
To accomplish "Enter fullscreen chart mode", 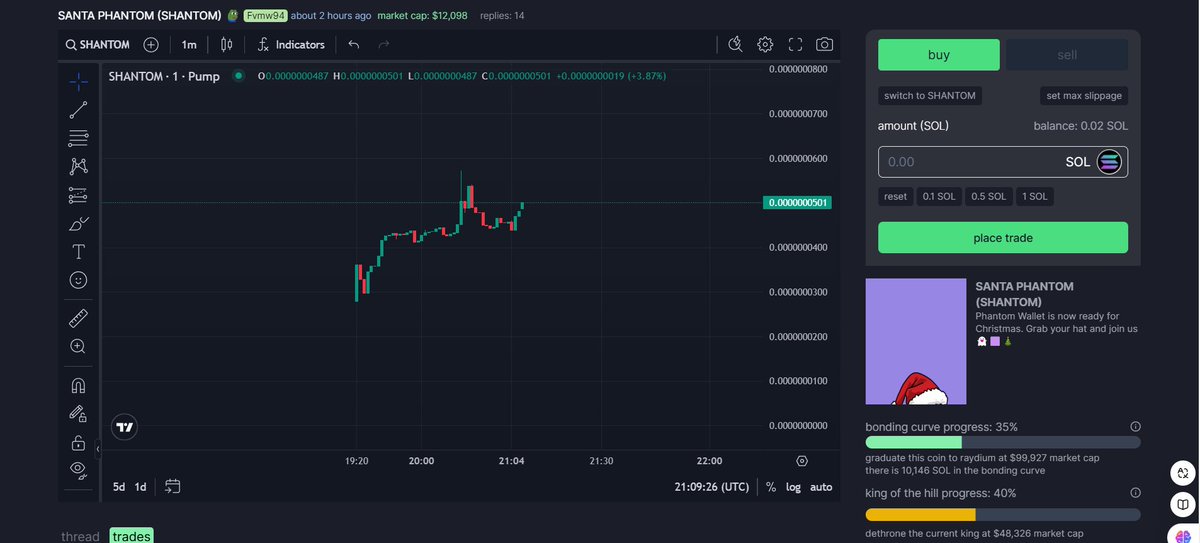I will tap(796, 44).
